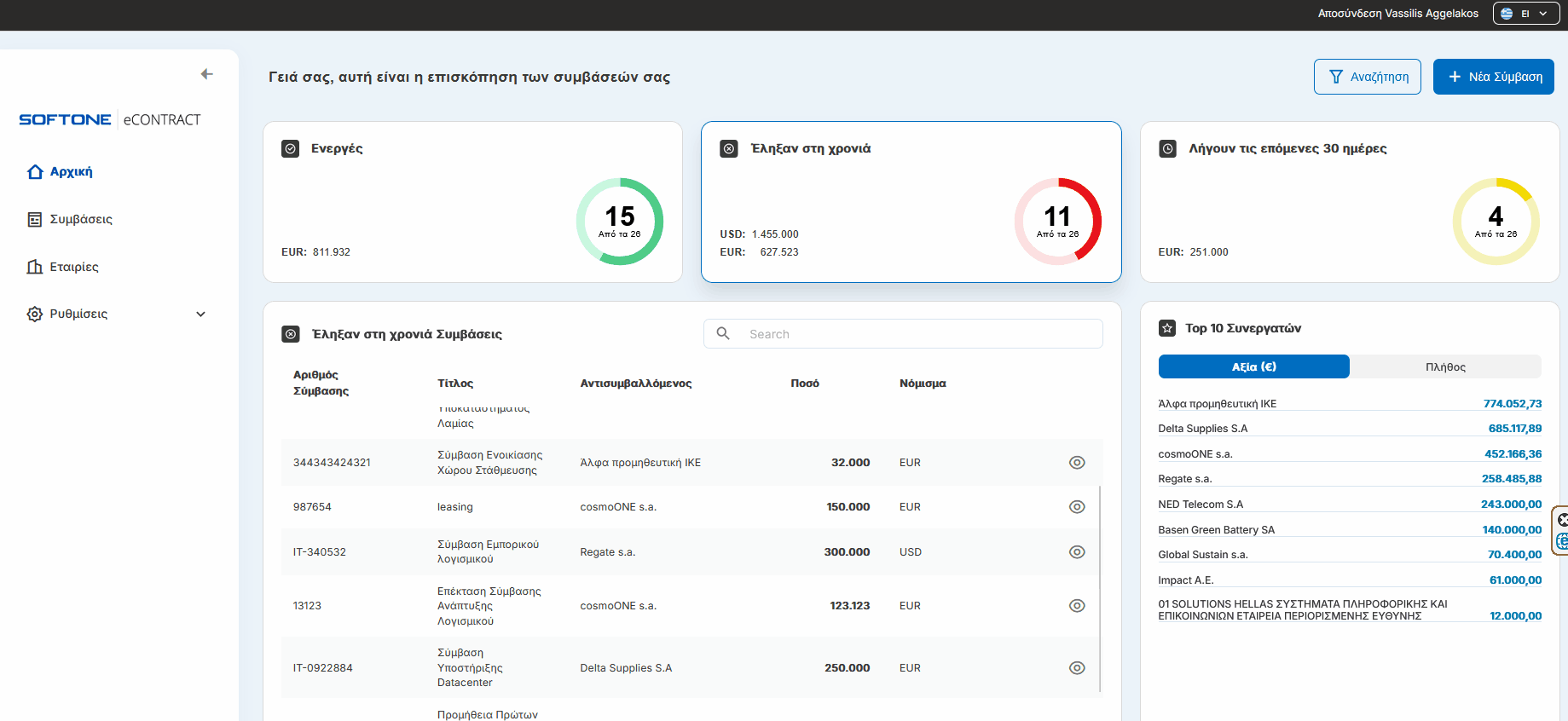The height and width of the screenshot is (721, 1568).
Task: View contract 987654 using its eye icon
Action: 1077,507
